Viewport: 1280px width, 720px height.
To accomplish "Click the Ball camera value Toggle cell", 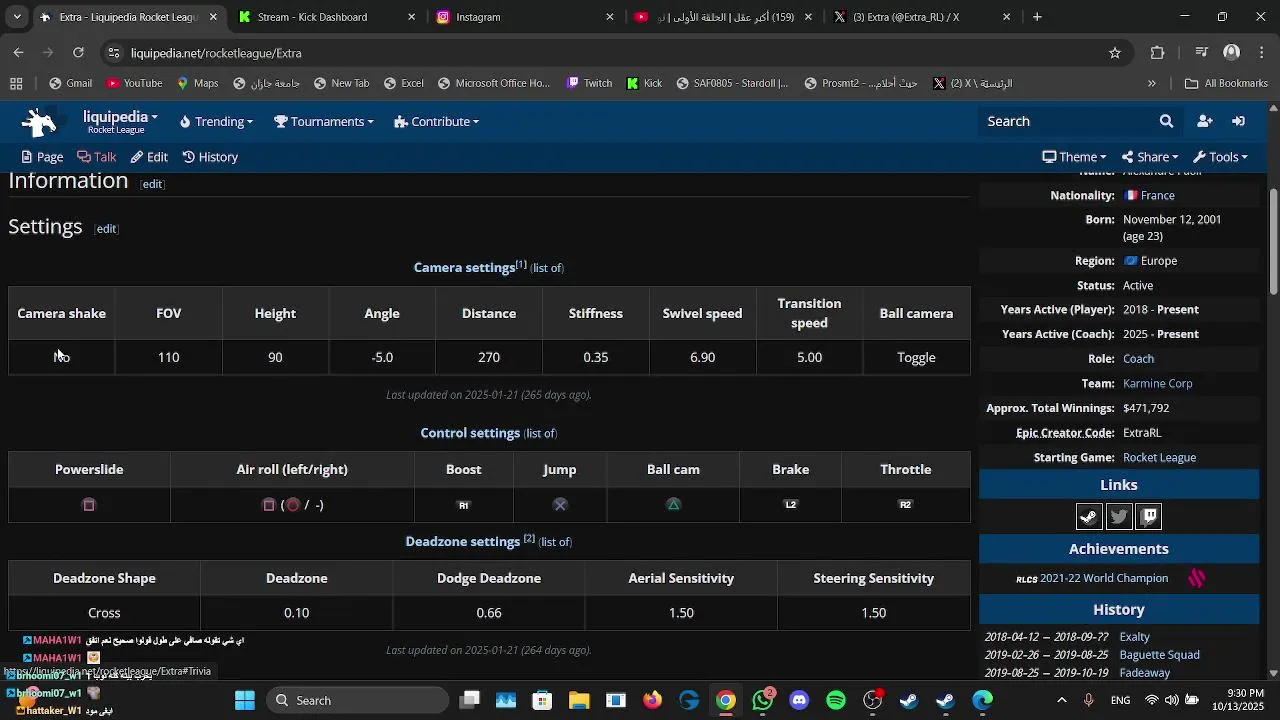I will (x=916, y=357).
